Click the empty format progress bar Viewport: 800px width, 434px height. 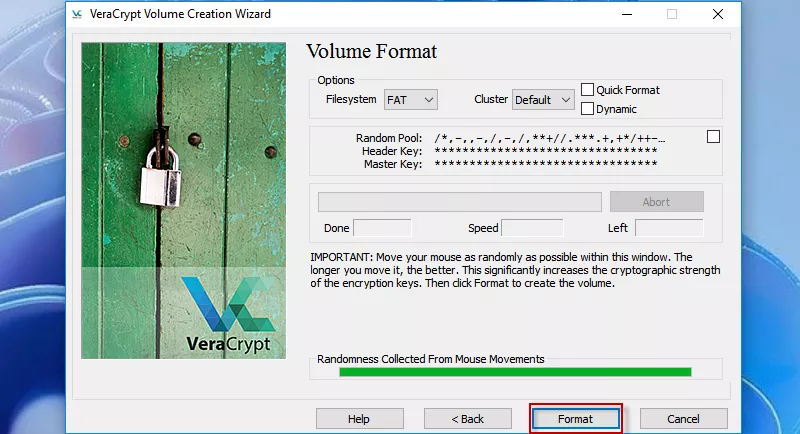tap(460, 202)
